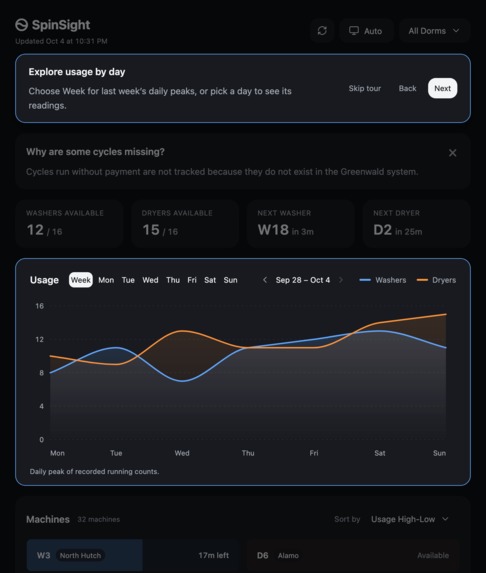
Task: Skip the tour
Action: coord(364,88)
